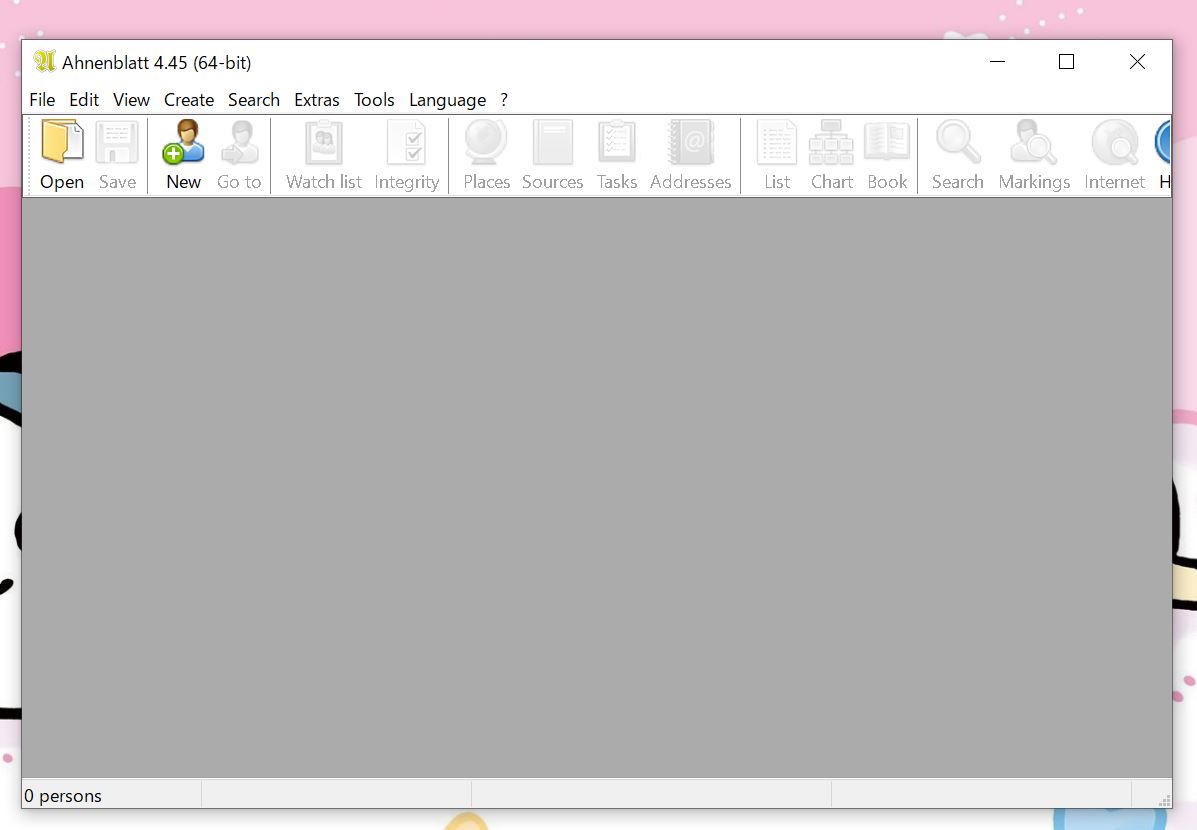
Task: Click the Search magnifier toolbar icon
Action: tap(958, 142)
